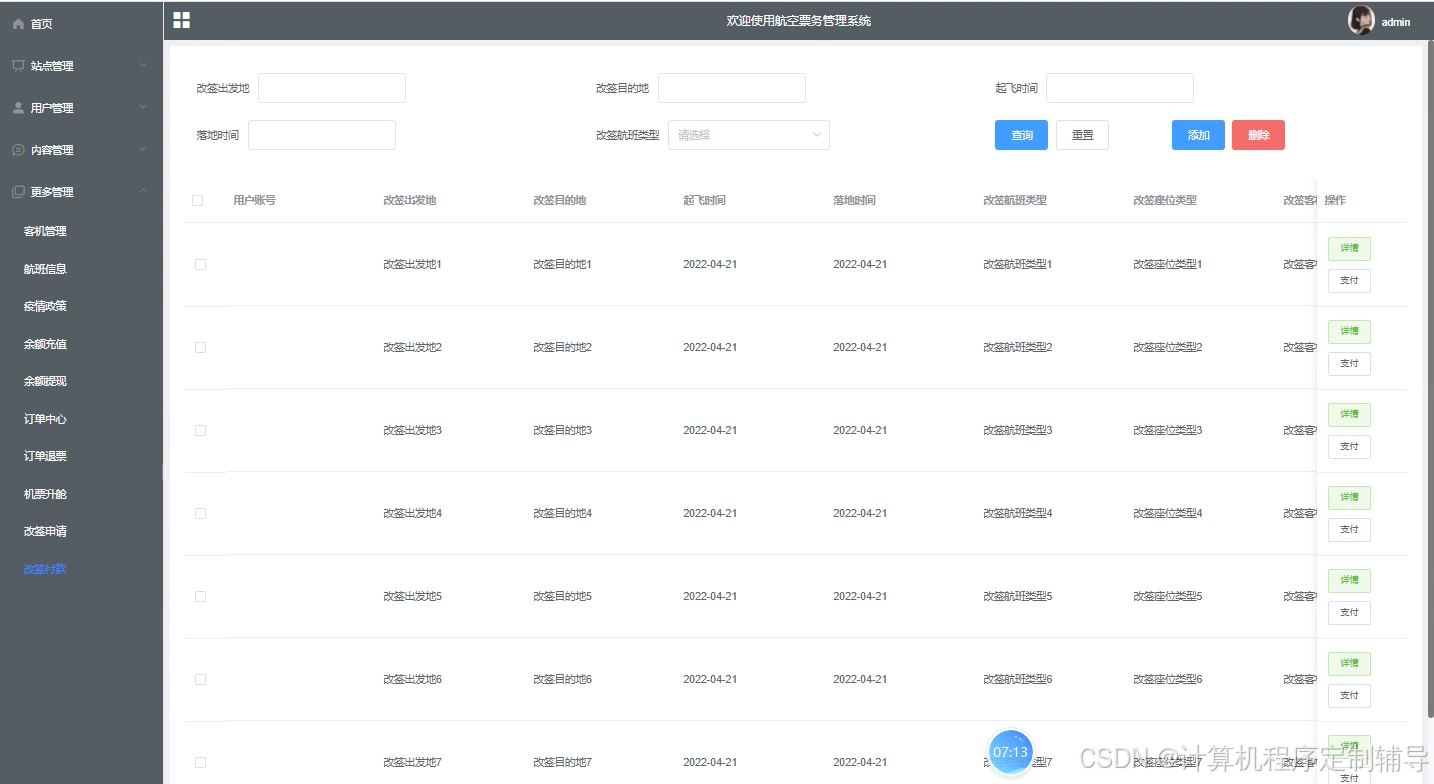Open 详情 for row 改签出发地1
Screen dimensions: 1434x784
[1349, 248]
